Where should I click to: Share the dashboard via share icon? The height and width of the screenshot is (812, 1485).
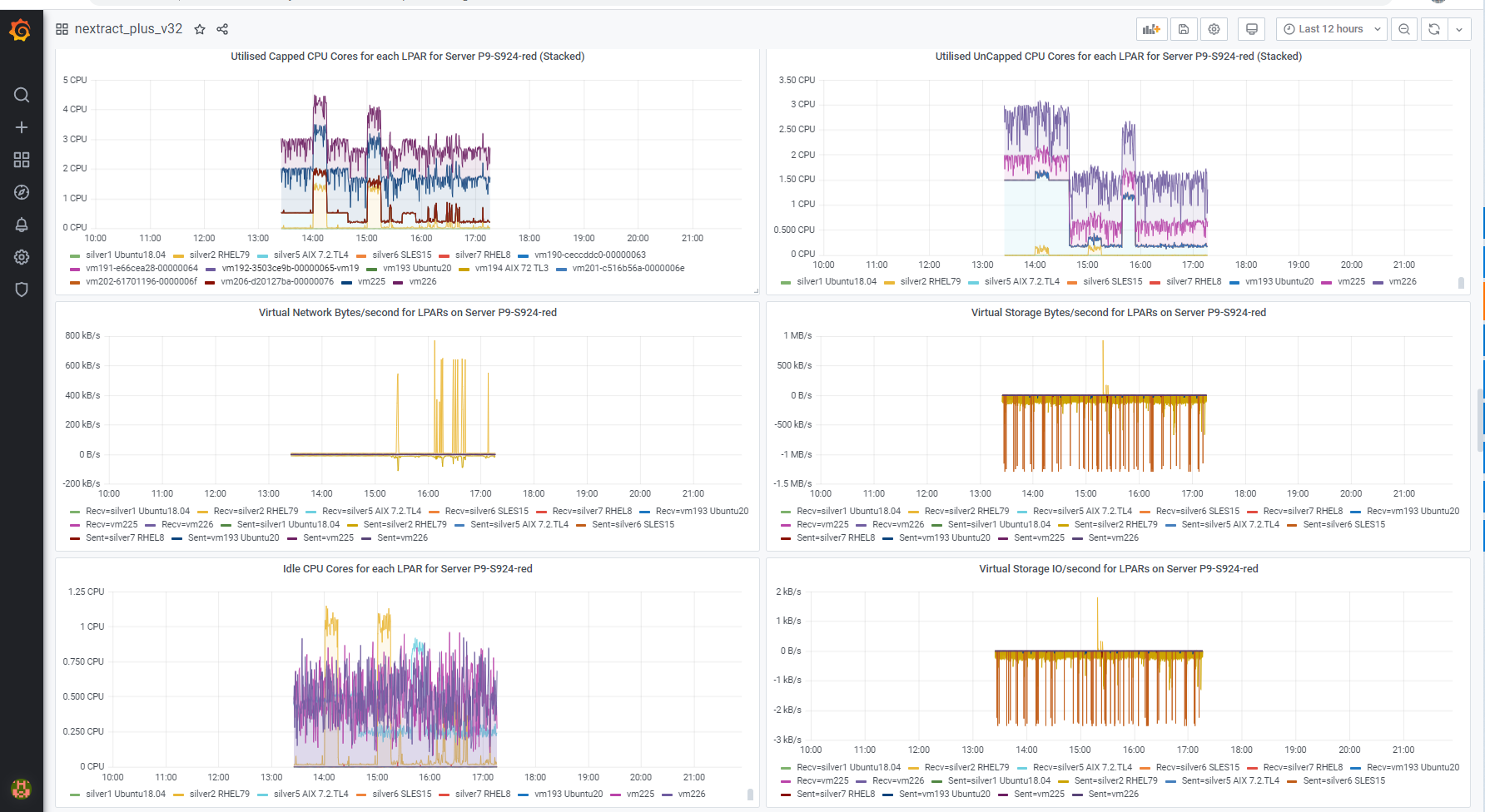click(222, 29)
